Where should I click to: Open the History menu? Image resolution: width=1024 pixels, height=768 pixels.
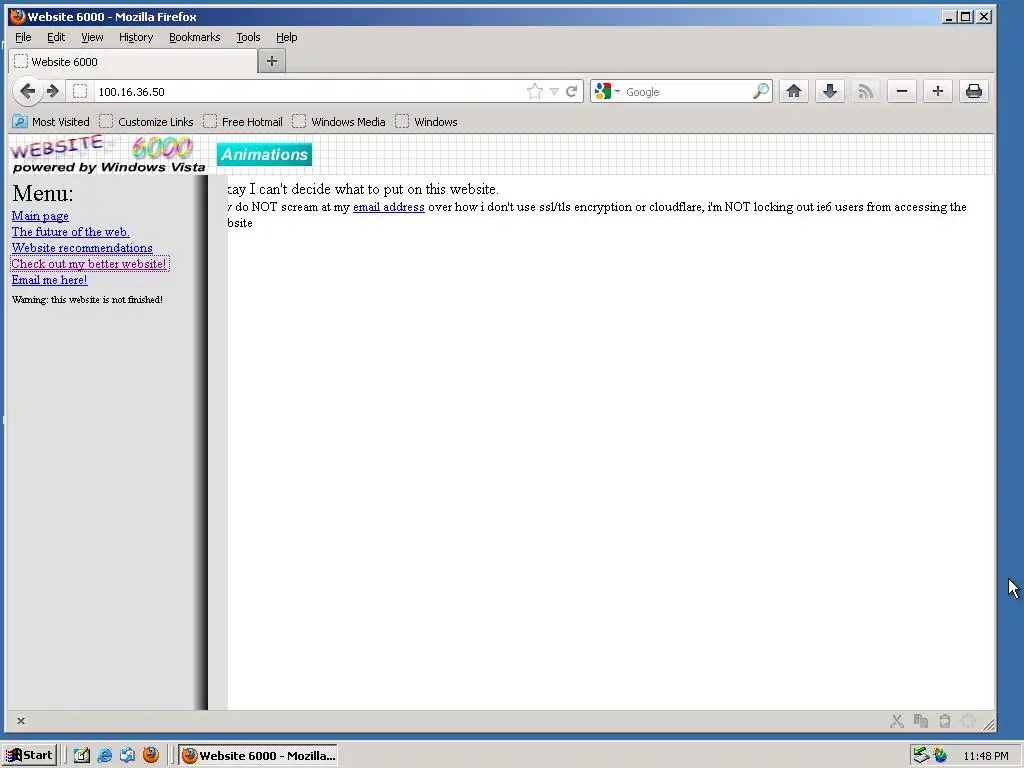pos(136,37)
